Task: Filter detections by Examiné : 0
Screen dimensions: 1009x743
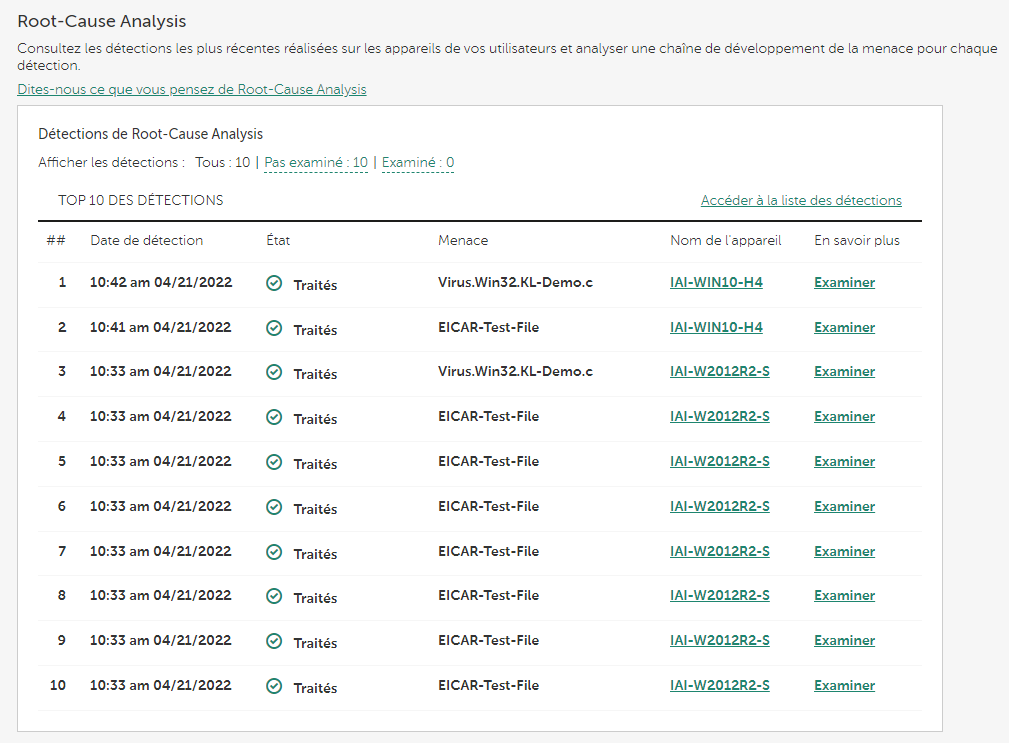Action: click(418, 163)
